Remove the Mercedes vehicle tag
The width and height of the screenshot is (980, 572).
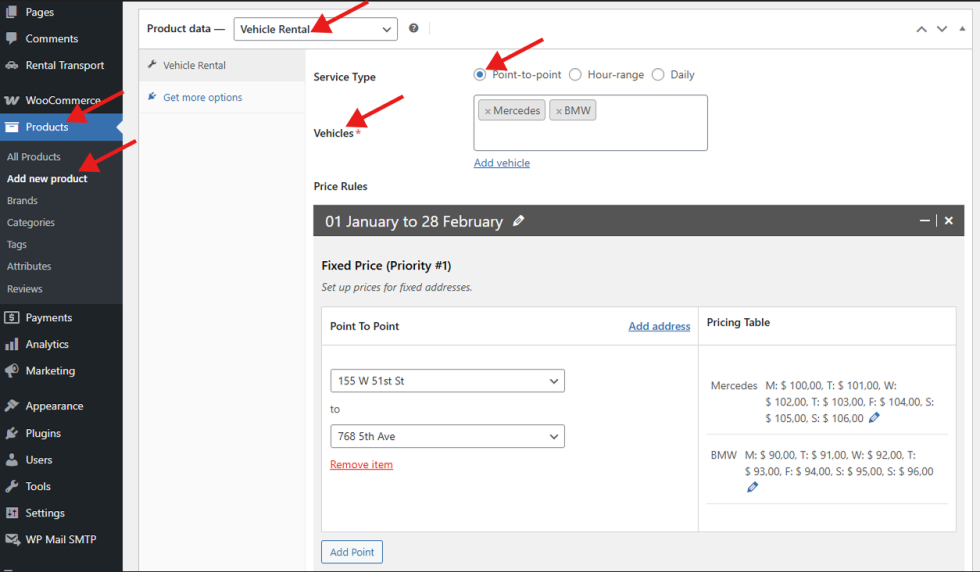point(488,111)
